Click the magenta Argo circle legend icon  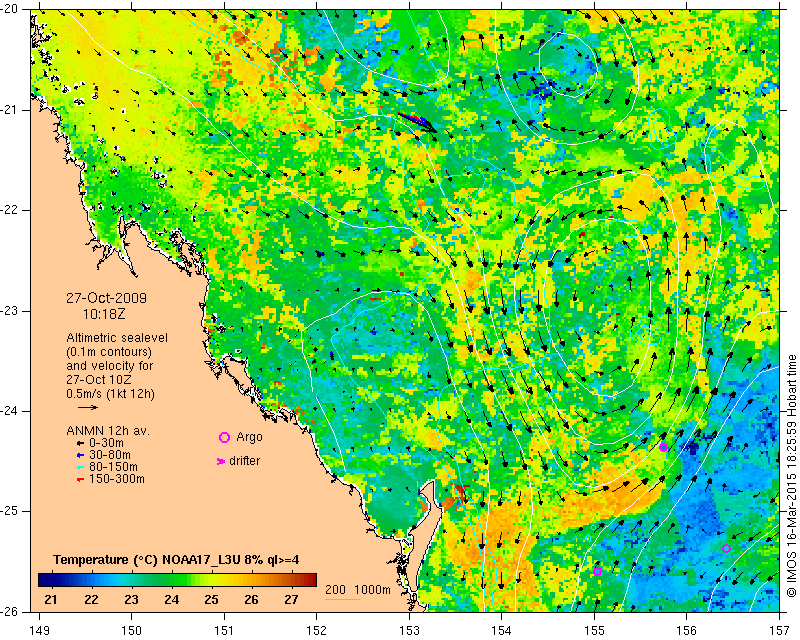click(224, 437)
